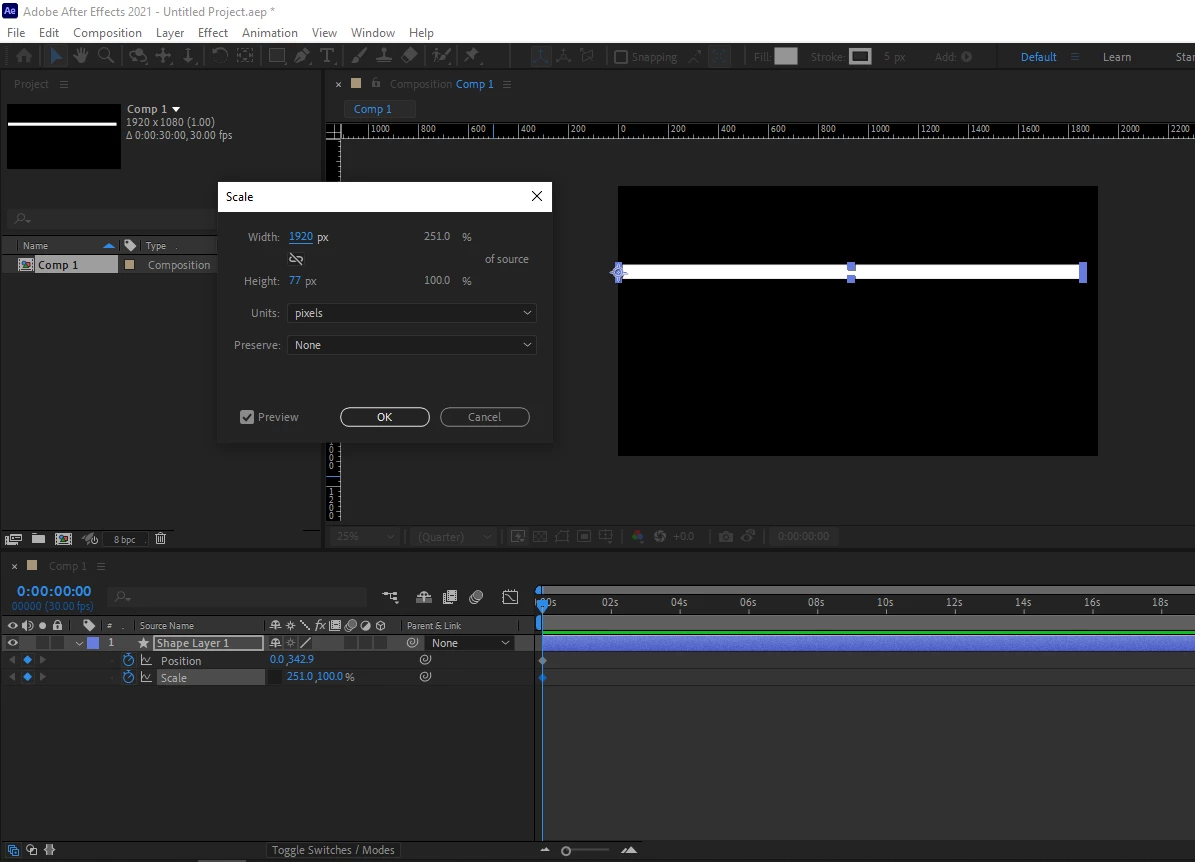
Task: Open the Units pixels dropdown
Action: [x=412, y=313]
